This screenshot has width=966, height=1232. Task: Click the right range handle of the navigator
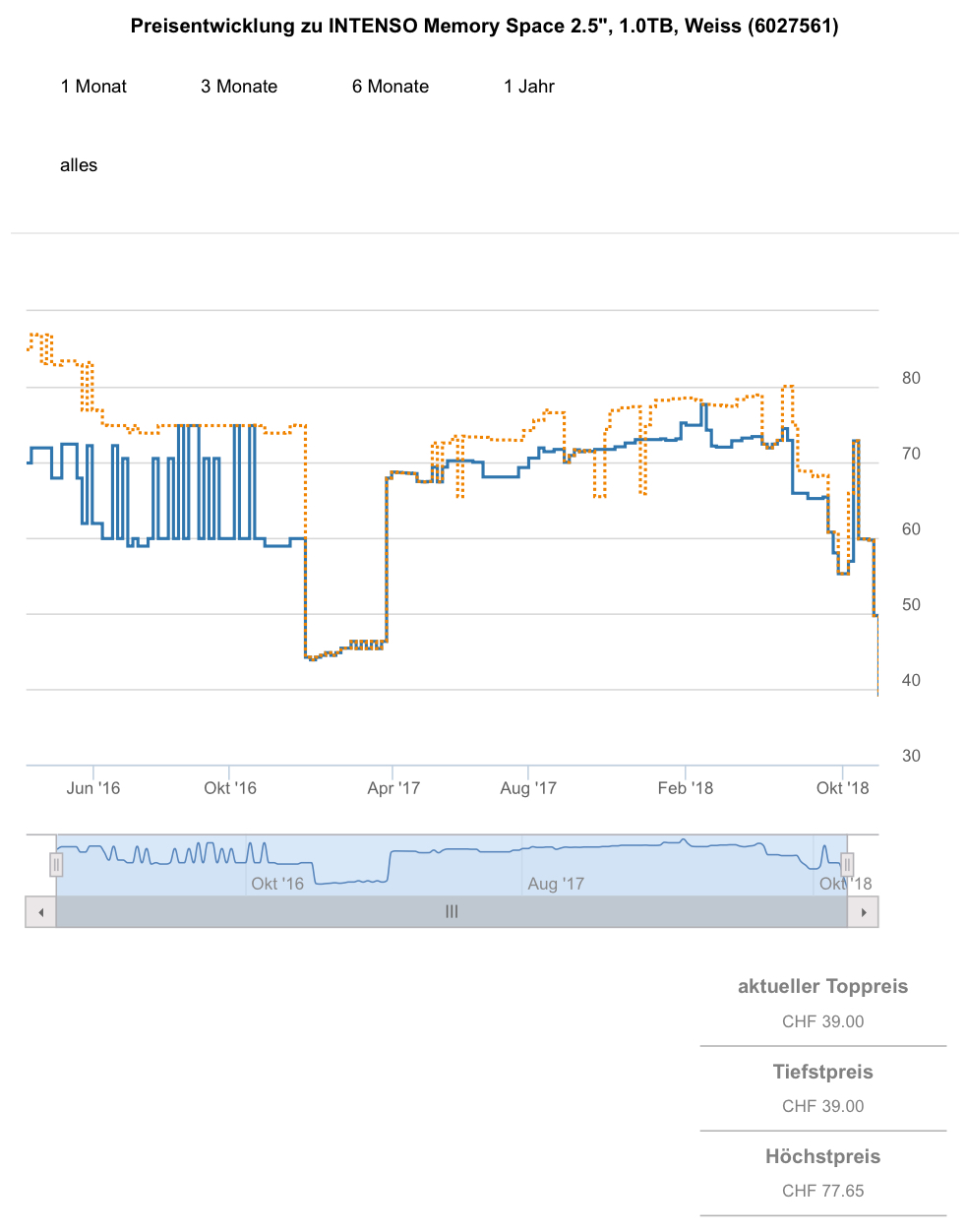(847, 865)
